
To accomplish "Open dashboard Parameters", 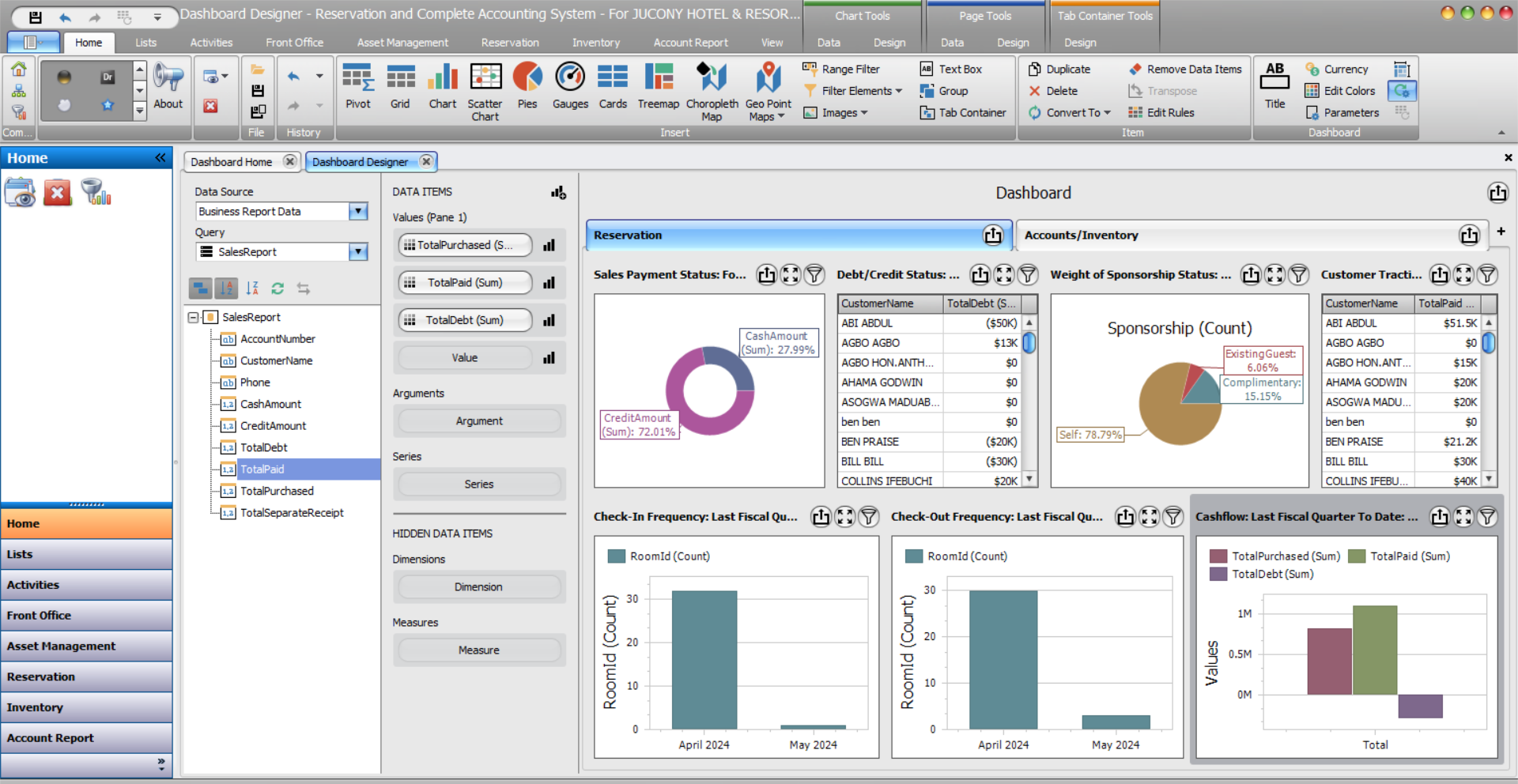I will point(1342,113).
